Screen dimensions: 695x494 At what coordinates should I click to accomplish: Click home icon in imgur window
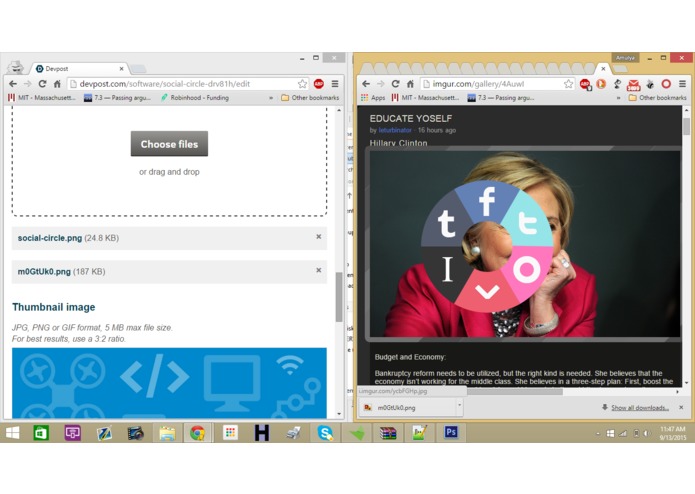410,84
